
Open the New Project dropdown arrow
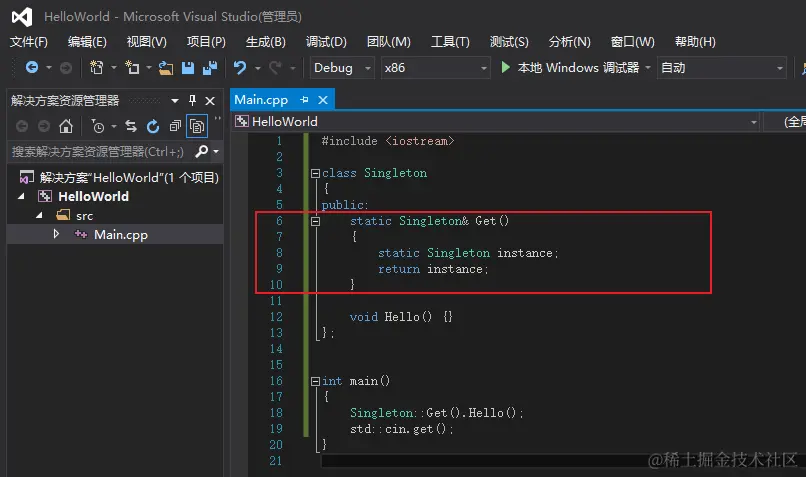coord(114,67)
